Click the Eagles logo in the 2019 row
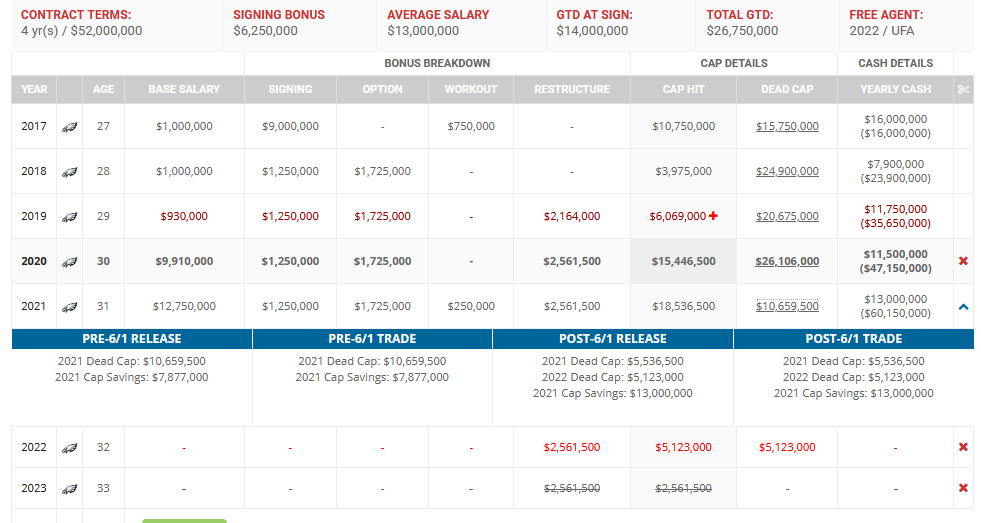The width and height of the screenshot is (981, 523). pos(70,217)
